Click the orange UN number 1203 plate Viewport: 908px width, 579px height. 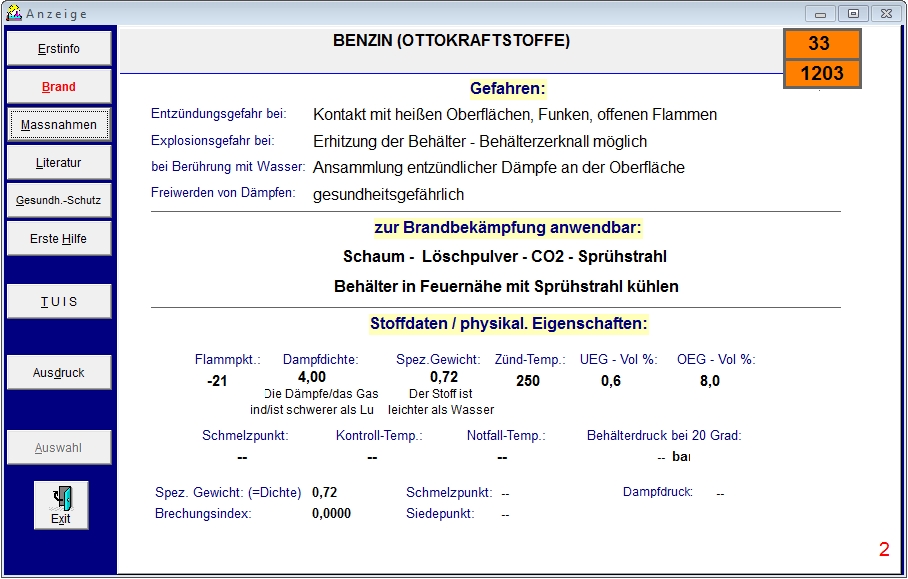click(822, 74)
